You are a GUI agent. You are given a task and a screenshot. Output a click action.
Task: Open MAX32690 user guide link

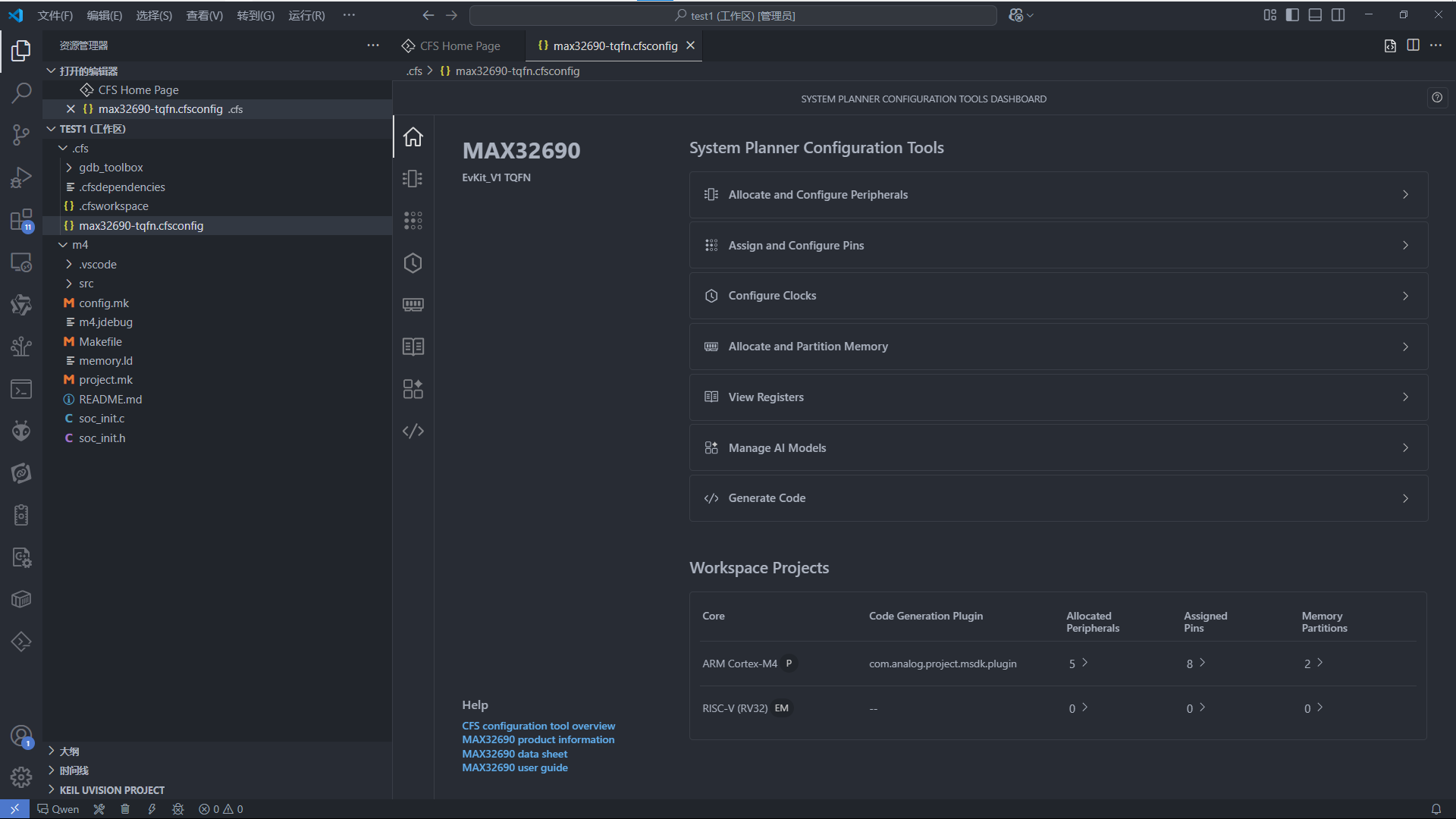pyautogui.click(x=515, y=768)
